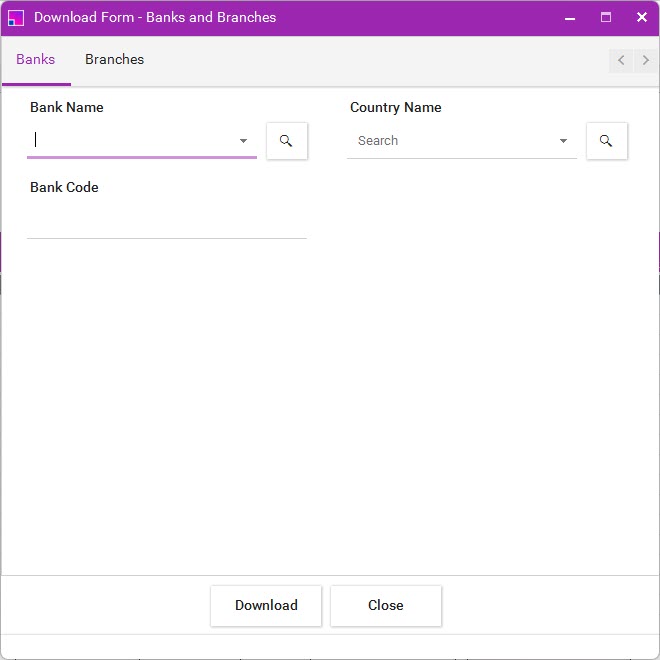The width and height of the screenshot is (660, 660).
Task: Switch to the Banks tab
Action: [x=36, y=60]
